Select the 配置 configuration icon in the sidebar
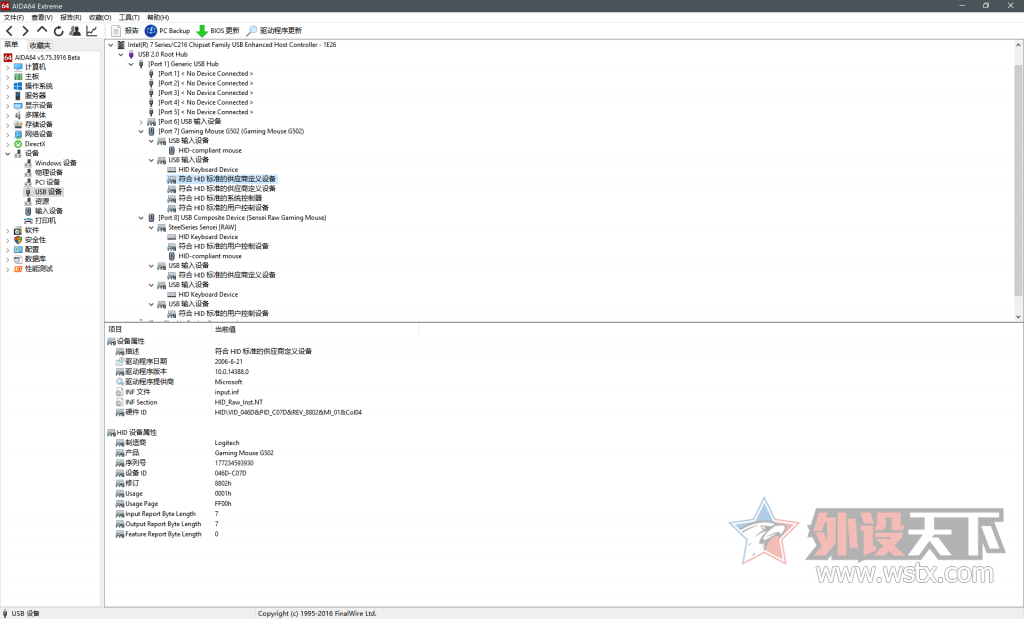The image size is (1024, 619). 18,249
